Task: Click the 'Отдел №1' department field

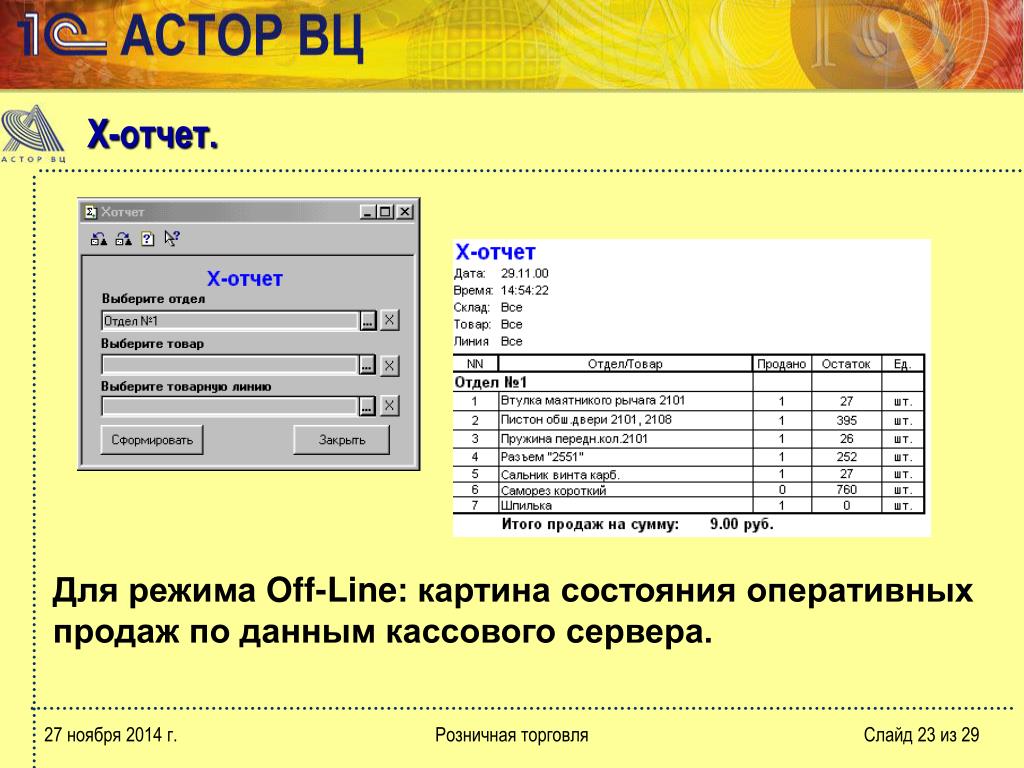Action: pos(230,321)
